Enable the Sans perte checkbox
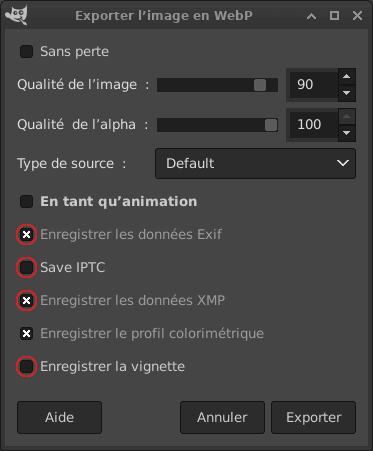The width and height of the screenshot is (373, 451). point(26,52)
